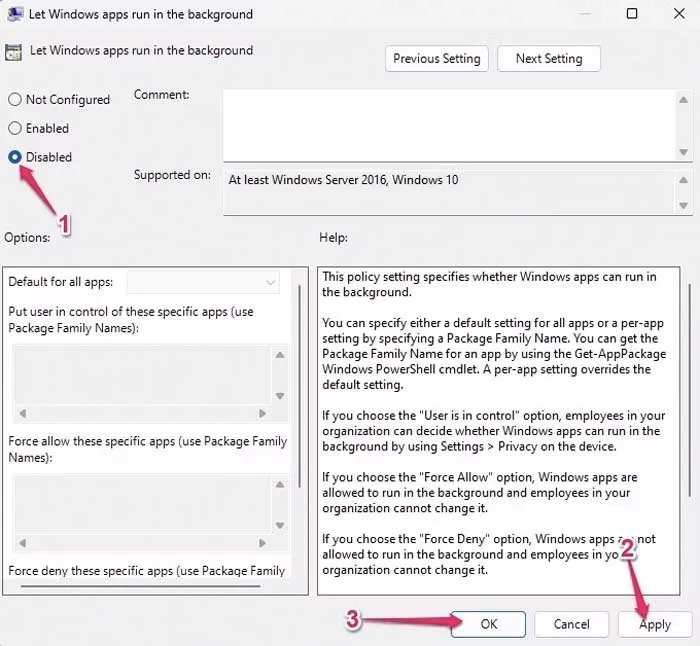This screenshot has width=700, height=646.
Task: Choose the Not Configured option
Action: click(16, 99)
